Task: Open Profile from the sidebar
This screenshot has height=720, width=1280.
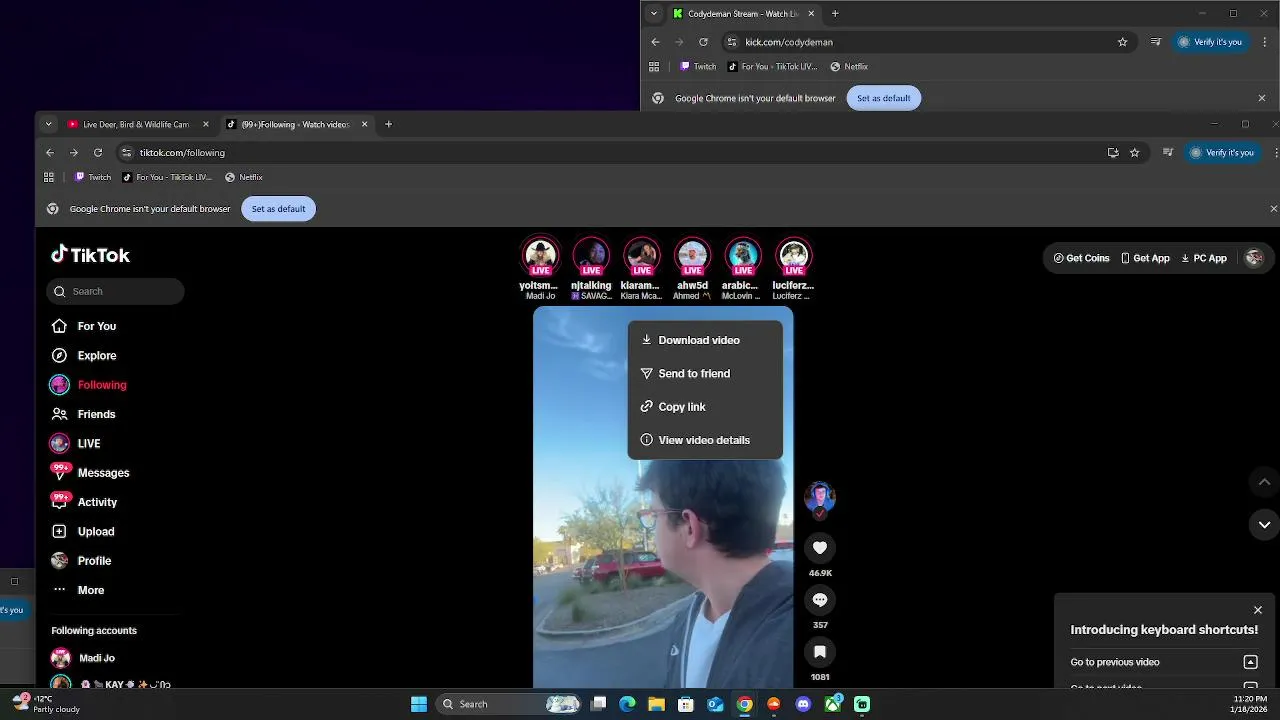Action: [82, 561]
